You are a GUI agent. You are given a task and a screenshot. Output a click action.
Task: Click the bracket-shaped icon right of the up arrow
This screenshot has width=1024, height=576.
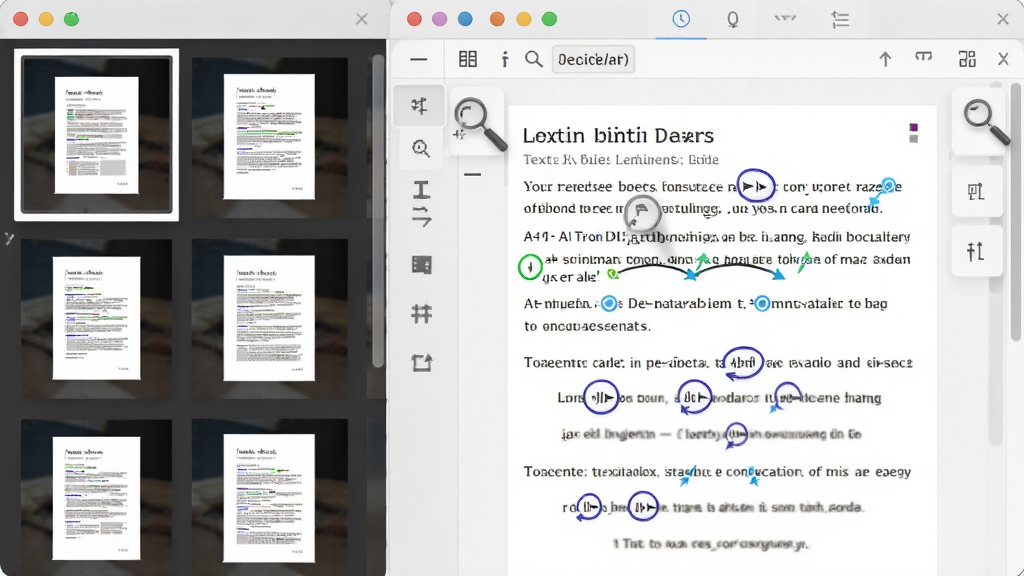tap(923, 57)
